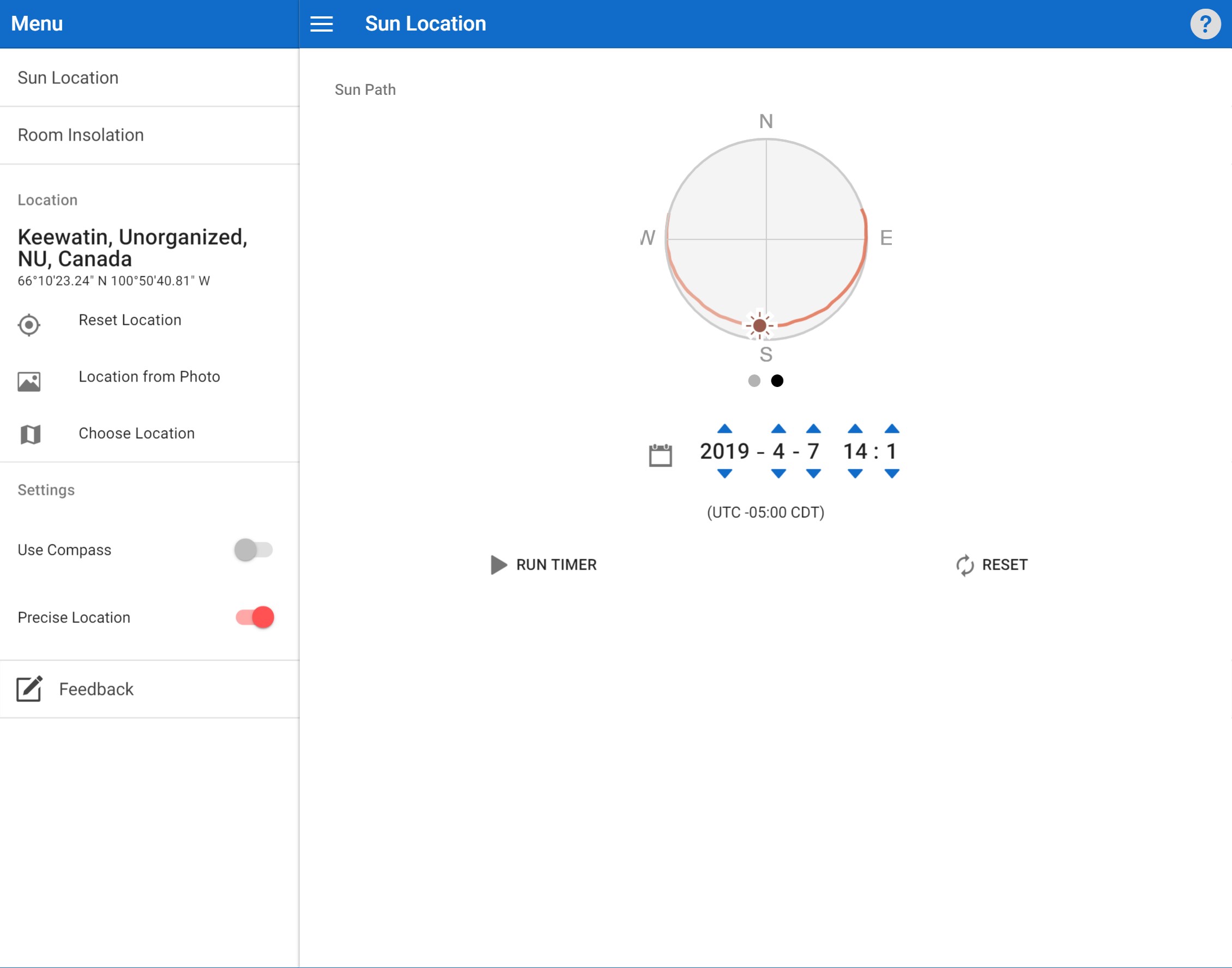This screenshot has height=968, width=1232.
Task: Increase the day with the up arrow
Action: pos(813,428)
